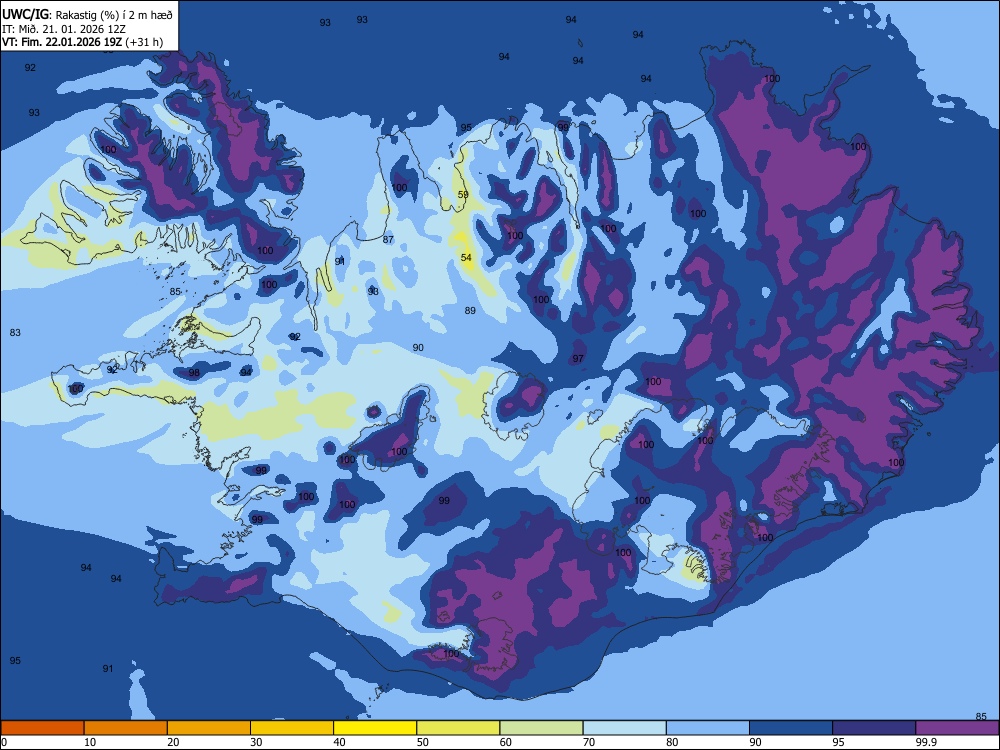The height and width of the screenshot is (750, 1000).
Task: Click the '50' legend tick label
Action: (x=423, y=742)
